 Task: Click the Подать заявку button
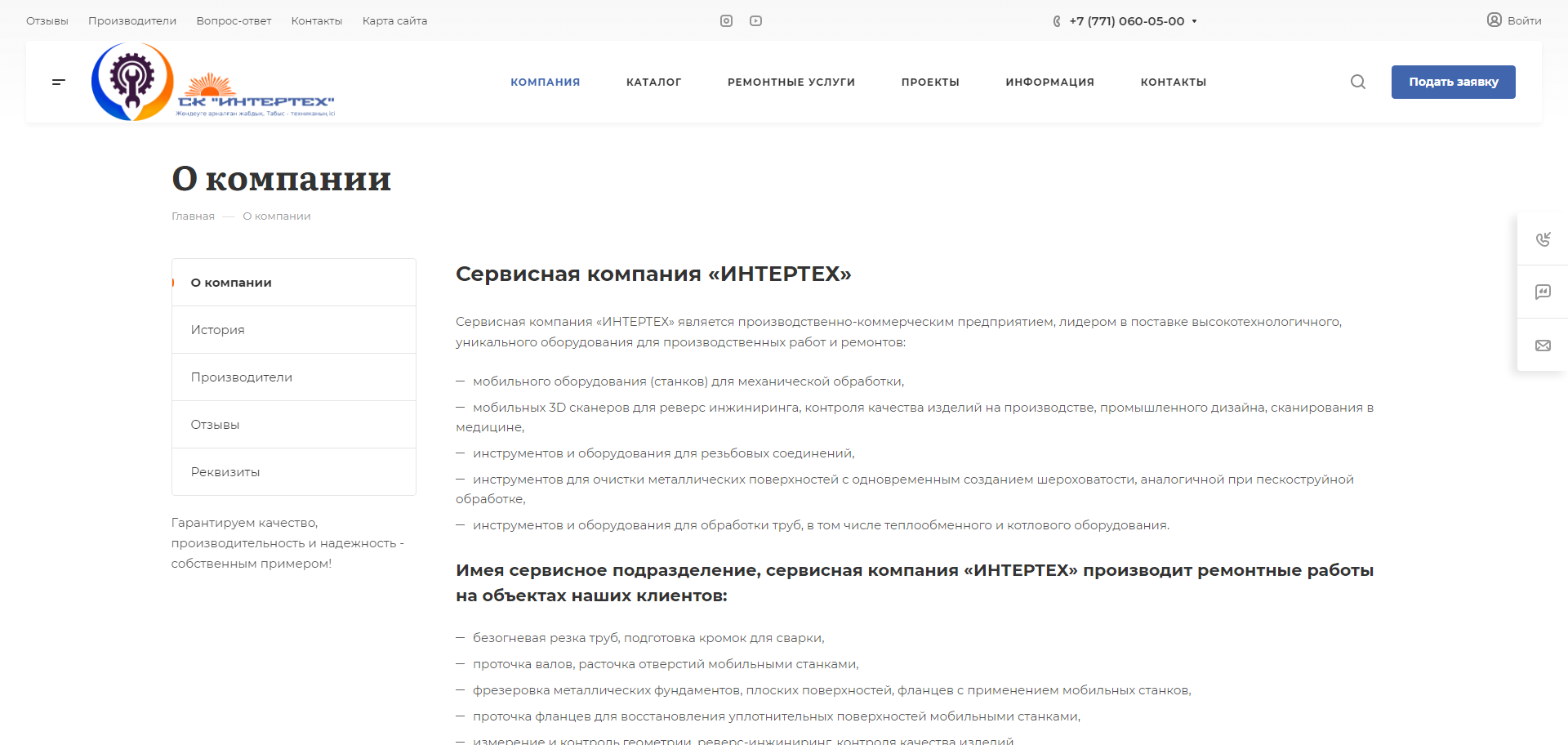(1453, 83)
